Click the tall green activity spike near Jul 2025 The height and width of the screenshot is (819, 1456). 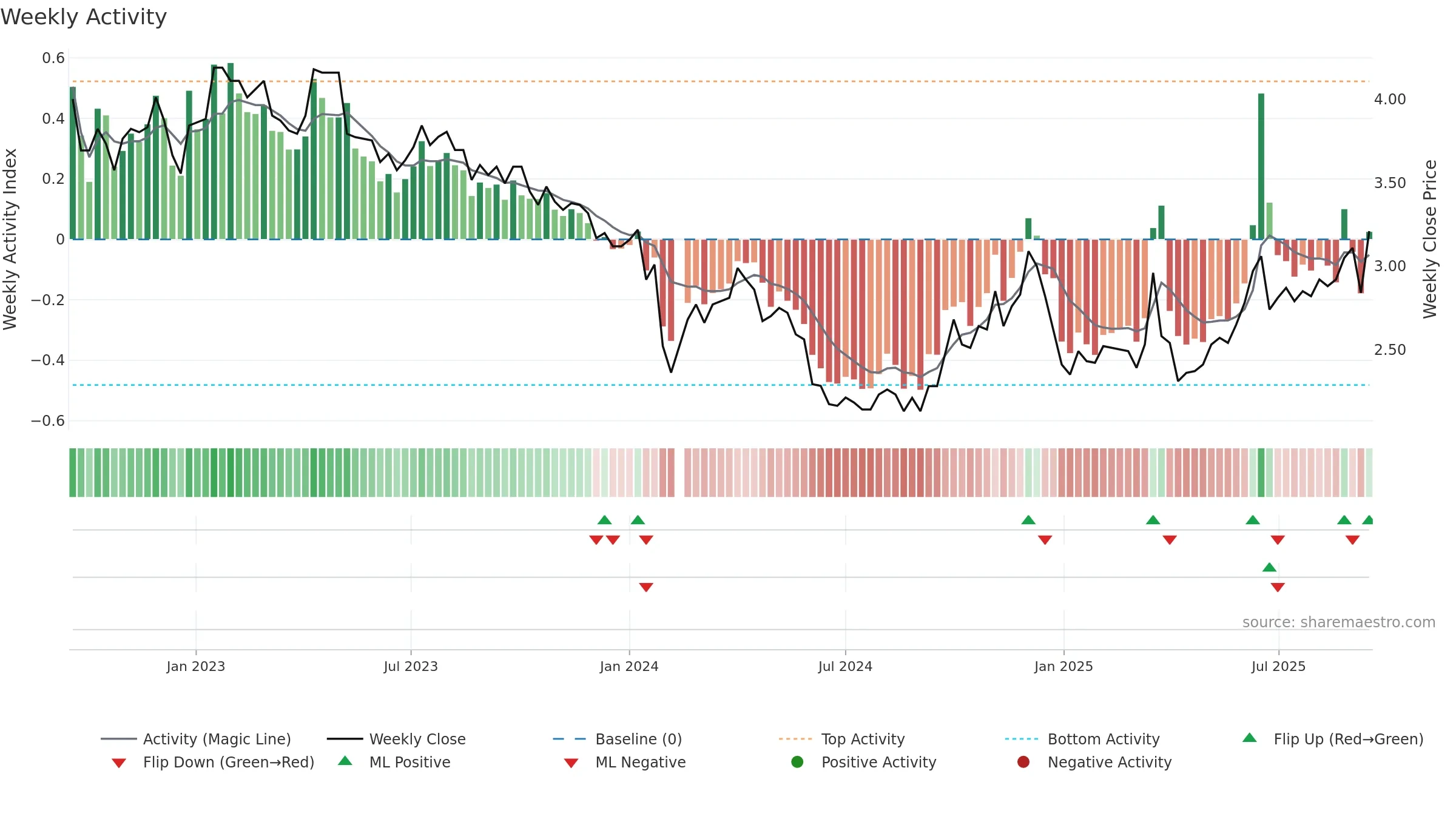pos(1261,166)
